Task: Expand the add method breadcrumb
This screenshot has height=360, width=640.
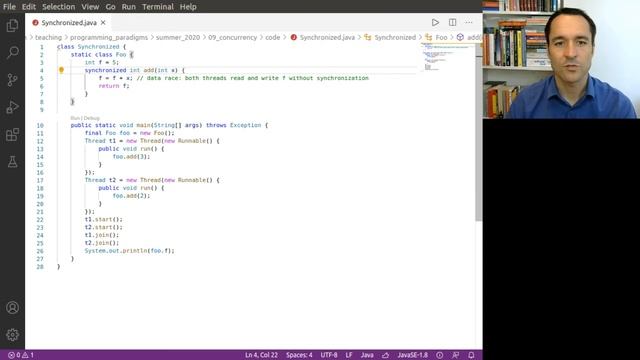Action: [469, 37]
